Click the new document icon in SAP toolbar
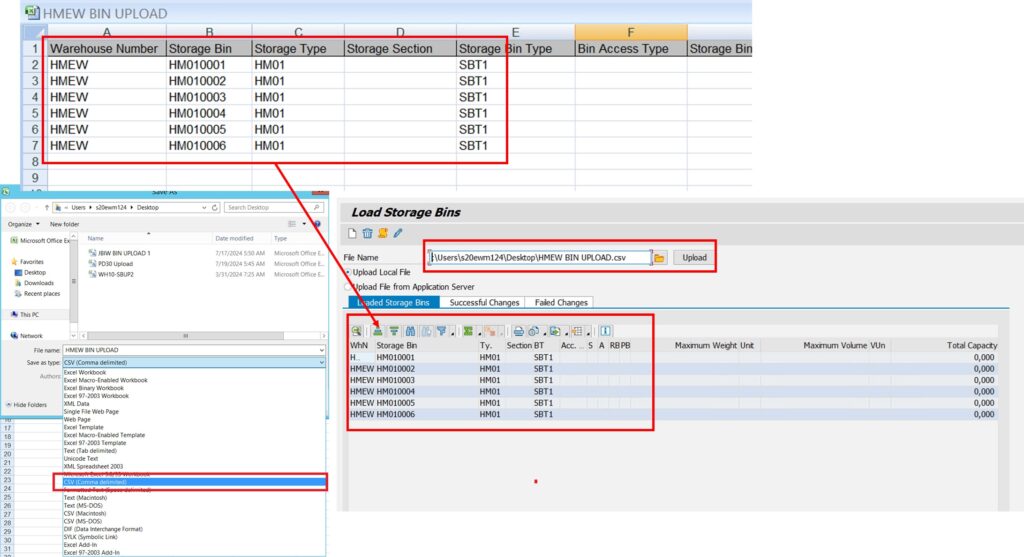This screenshot has width=1024, height=557. pos(352,234)
